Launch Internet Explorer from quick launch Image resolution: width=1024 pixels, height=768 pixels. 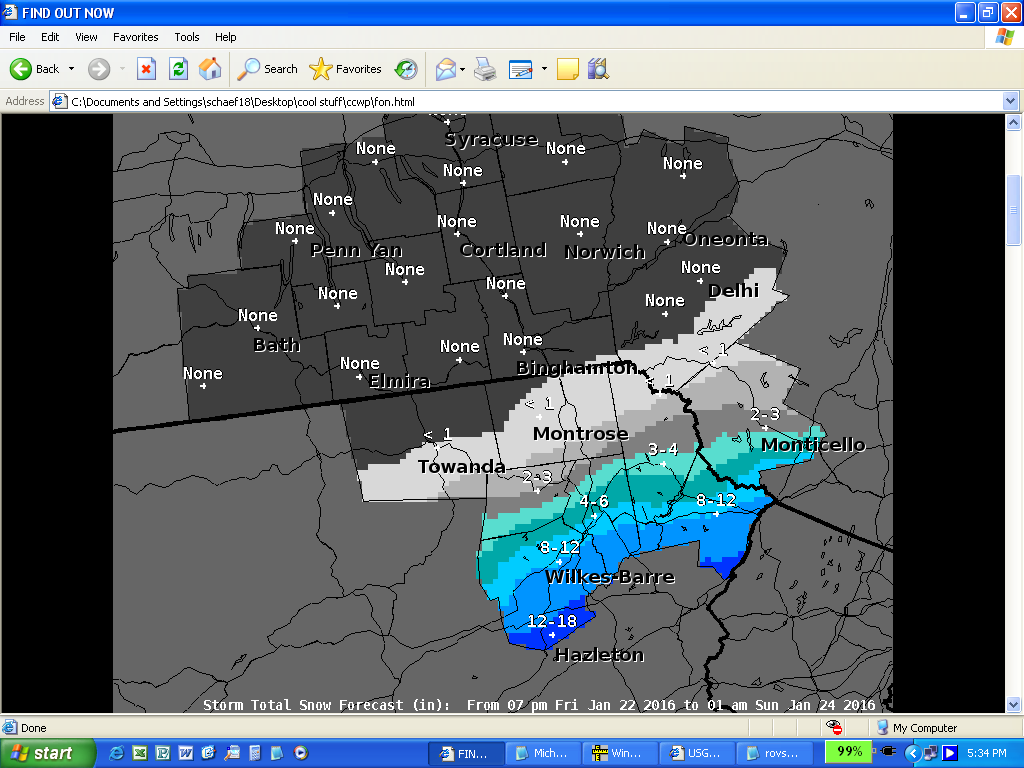click(116, 753)
